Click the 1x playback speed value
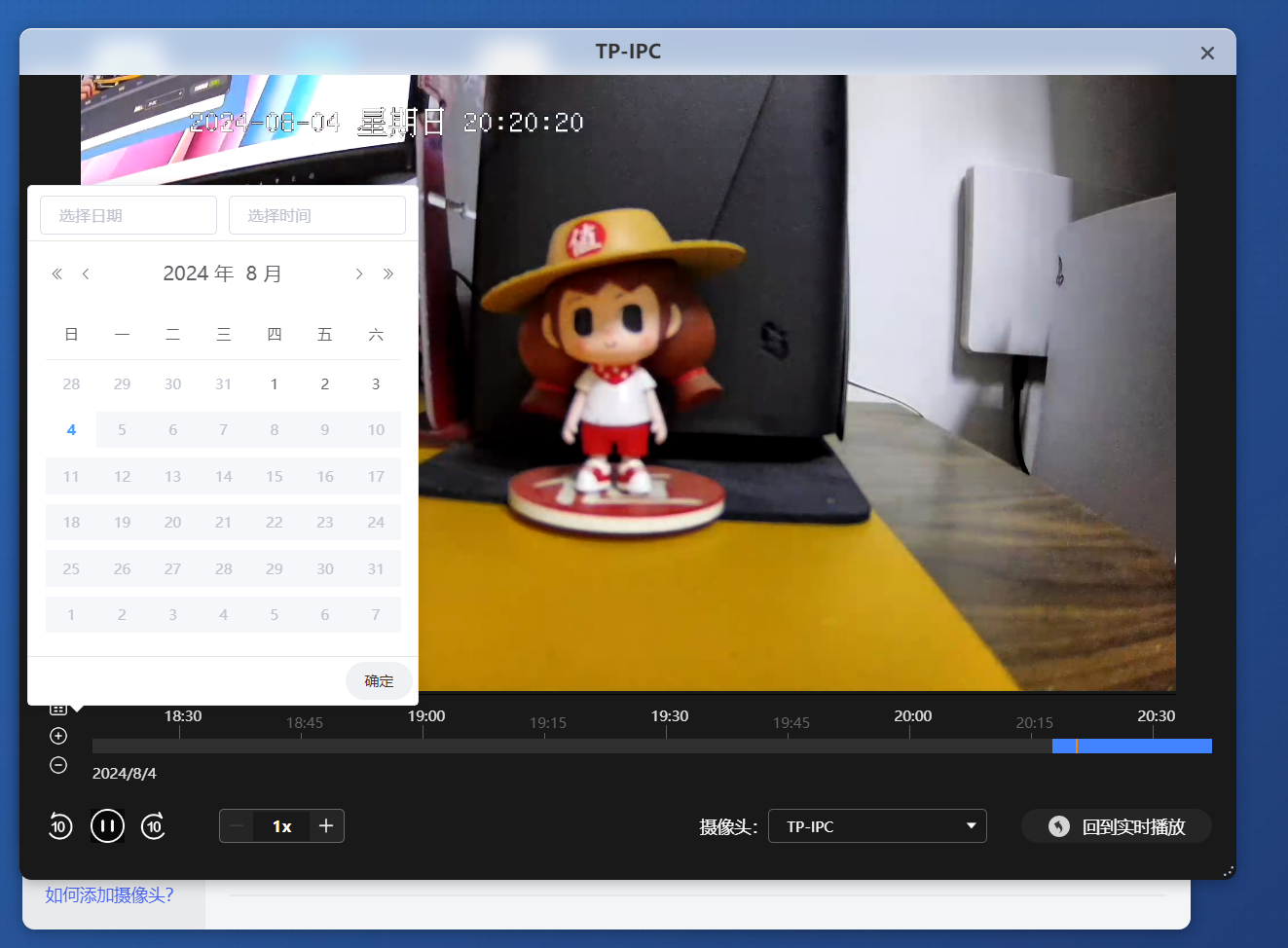Image resolution: width=1288 pixels, height=948 pixels. pyautogui.click(x=281, y=826)
